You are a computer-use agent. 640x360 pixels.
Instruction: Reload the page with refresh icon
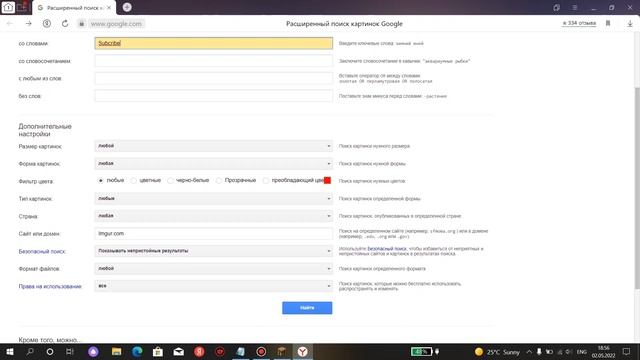pyautogui.click(x=65, y=24)
